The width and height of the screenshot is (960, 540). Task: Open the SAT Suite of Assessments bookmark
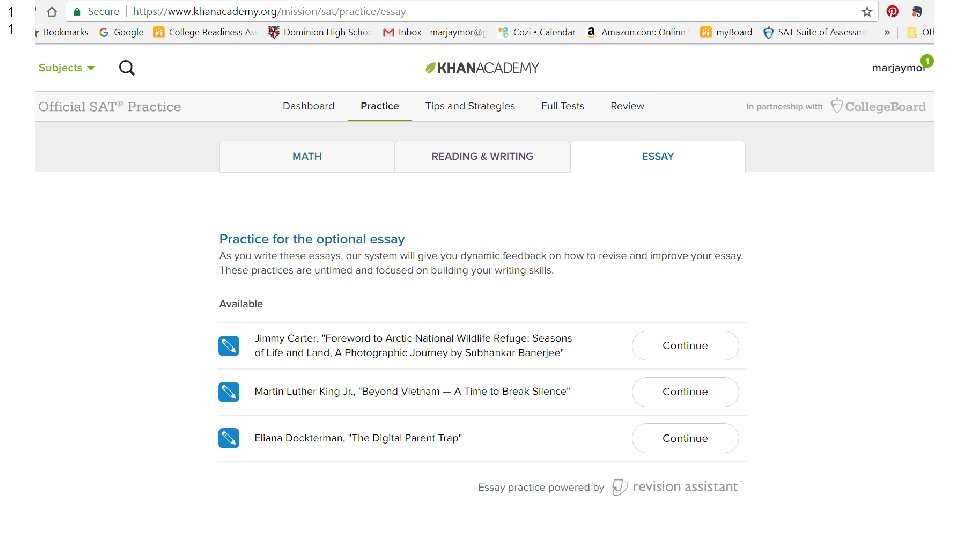815,32
